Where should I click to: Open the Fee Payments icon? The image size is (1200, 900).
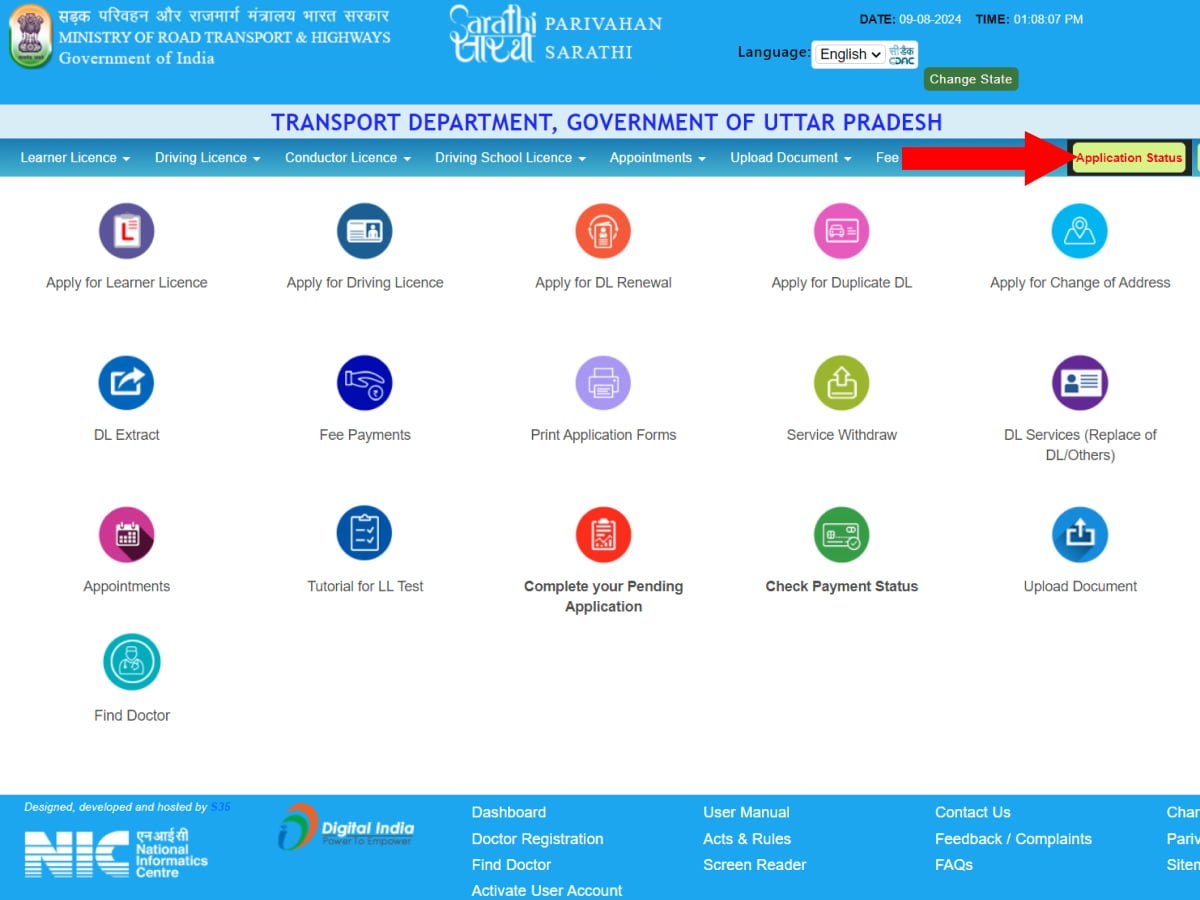click(364, 383)
